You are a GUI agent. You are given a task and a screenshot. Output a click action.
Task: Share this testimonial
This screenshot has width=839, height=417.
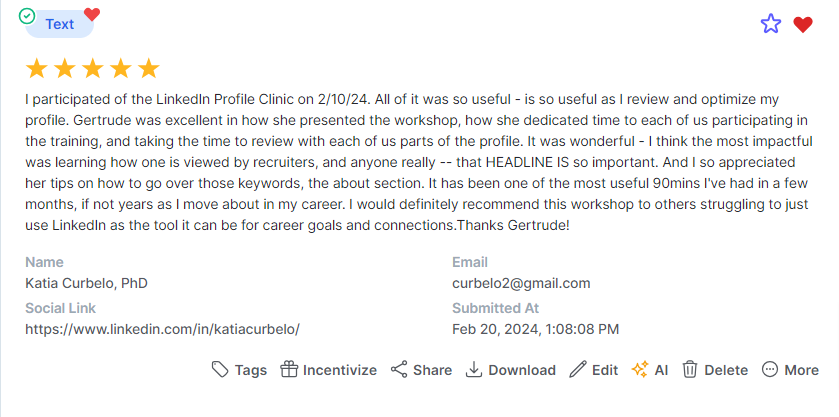click(x=420, y=370)
